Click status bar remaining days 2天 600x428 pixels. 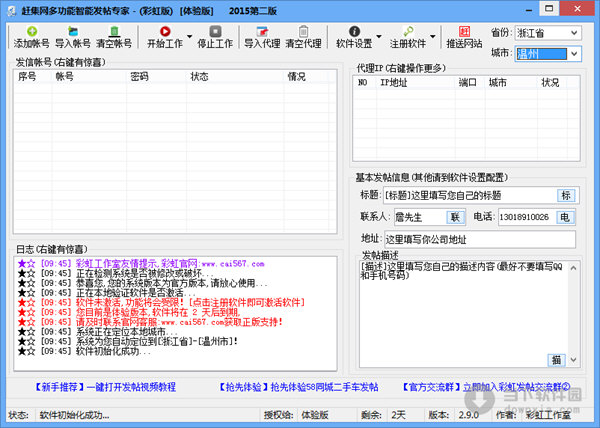click(x=398, y=415)
